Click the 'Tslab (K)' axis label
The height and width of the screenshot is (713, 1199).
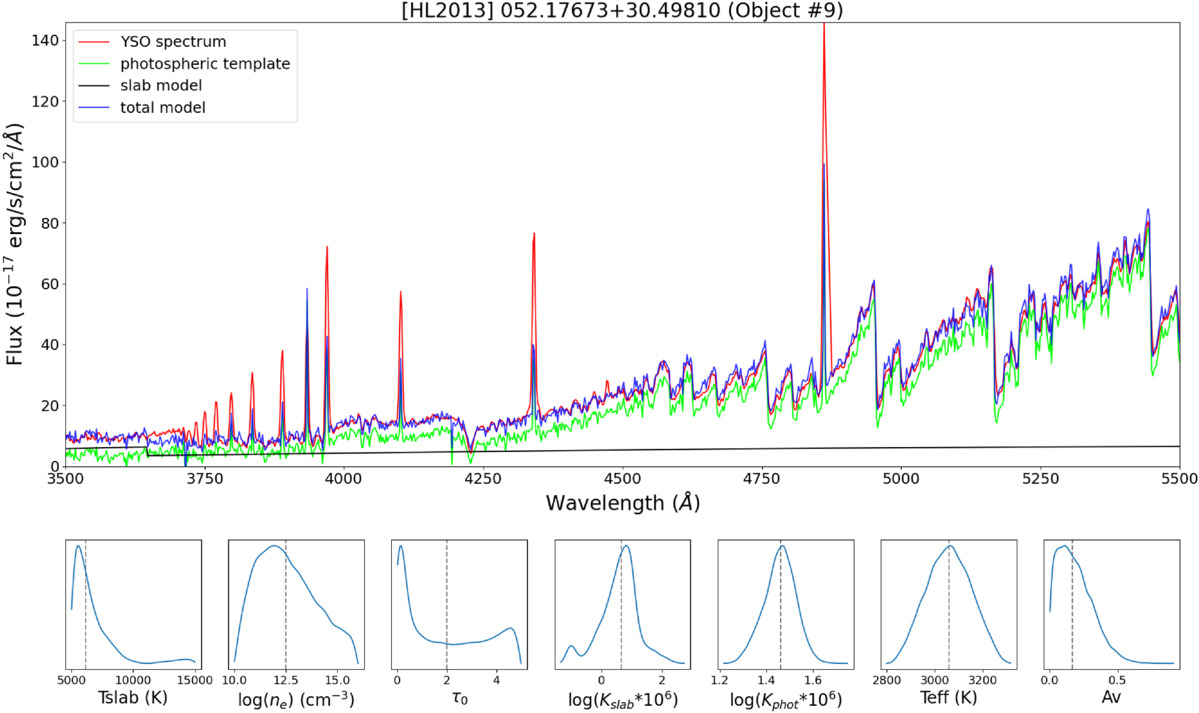coord(133,698)
